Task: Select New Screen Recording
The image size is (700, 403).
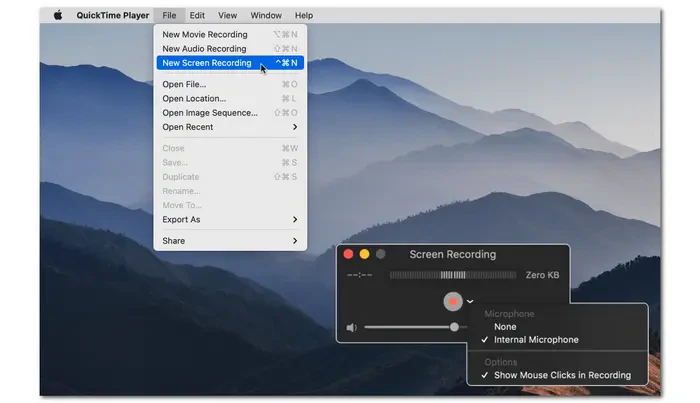Action: [x=230, y=63]
